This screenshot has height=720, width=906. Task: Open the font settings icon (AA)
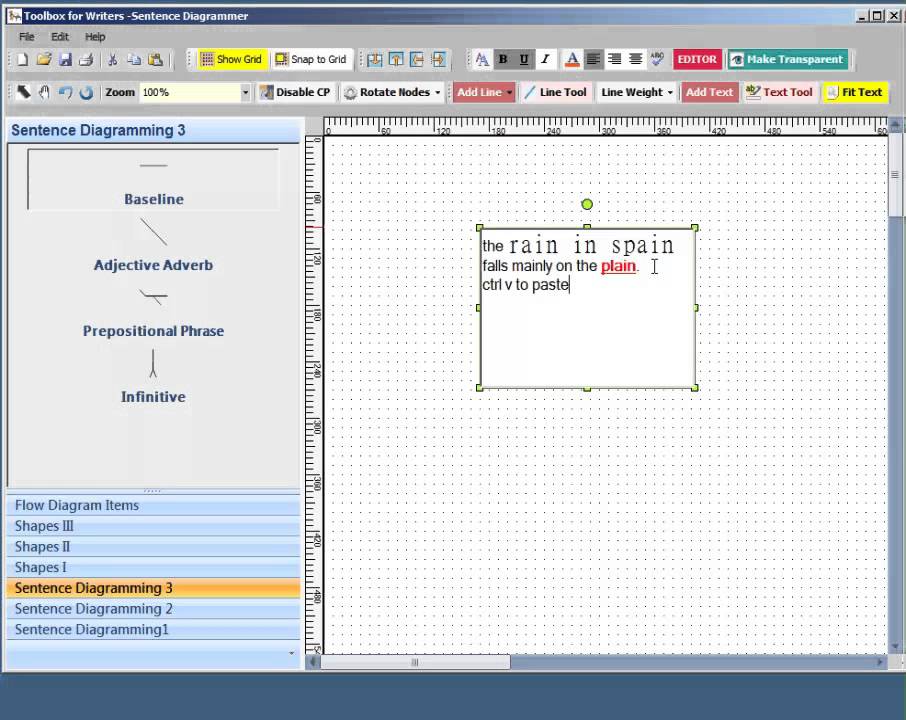482,60
